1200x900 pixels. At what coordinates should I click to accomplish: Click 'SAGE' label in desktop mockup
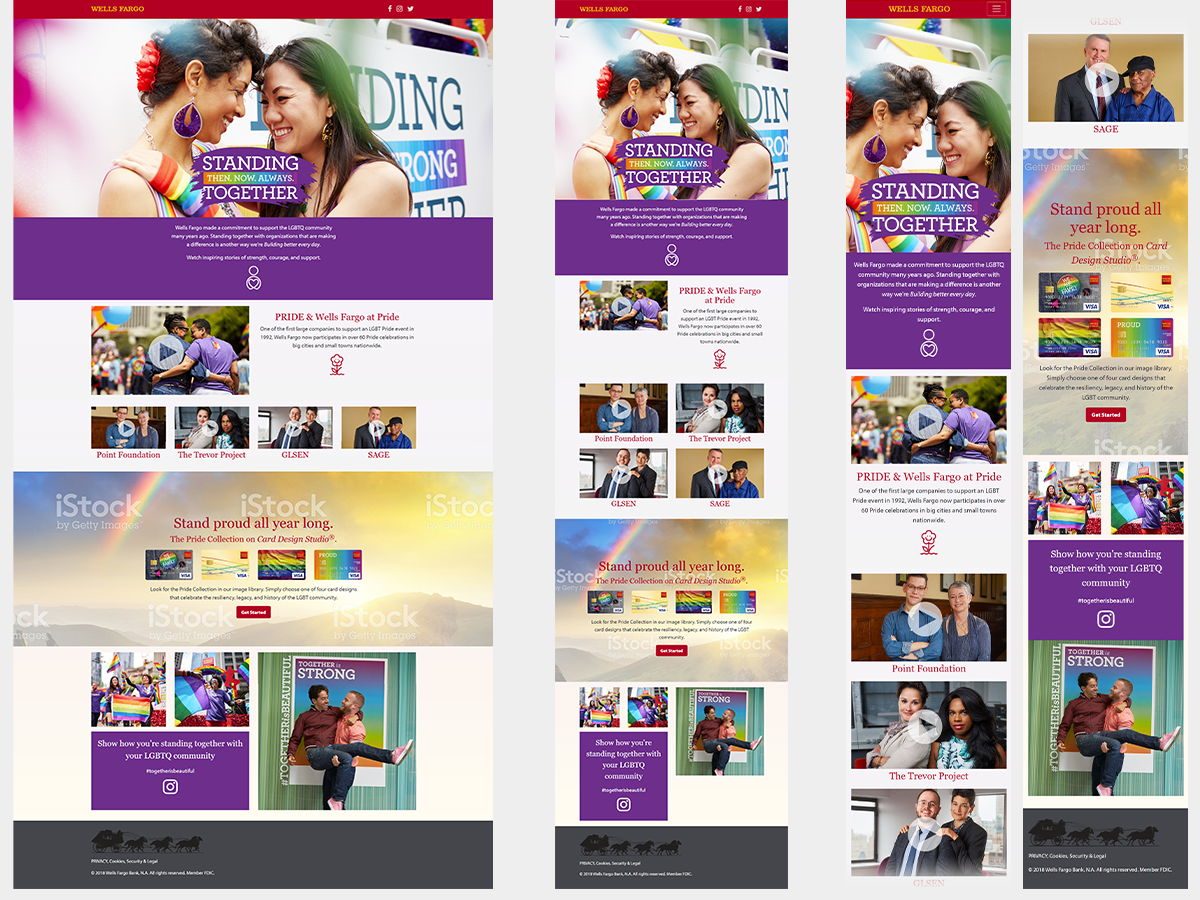378,455
